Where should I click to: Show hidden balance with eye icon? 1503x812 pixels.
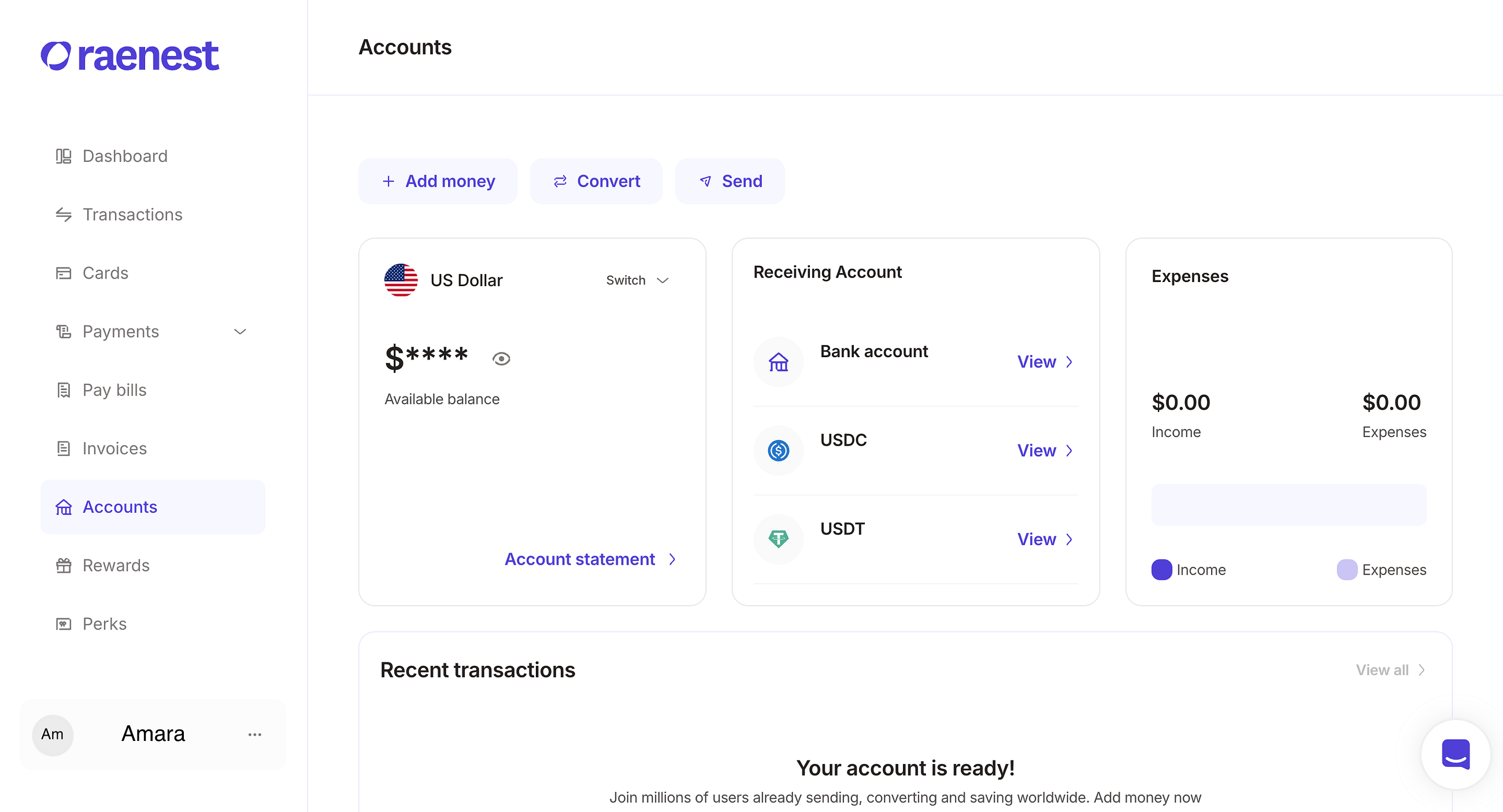tap(501, 359)
